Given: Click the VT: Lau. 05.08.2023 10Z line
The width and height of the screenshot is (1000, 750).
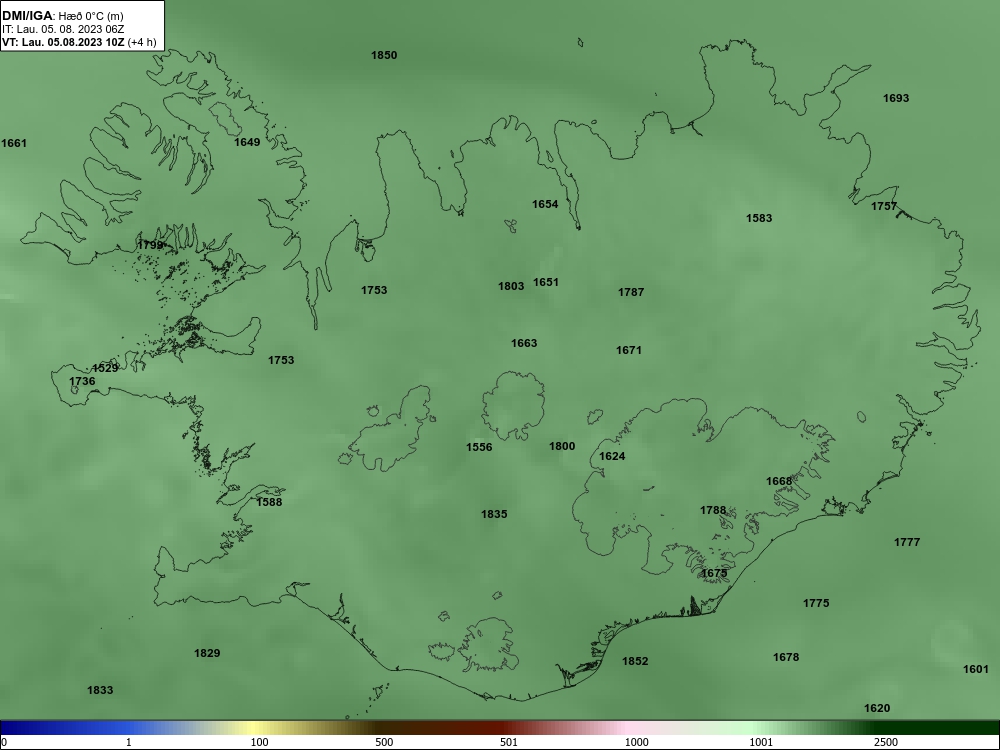Looking at the screenshot, I should tap(79, 42).
